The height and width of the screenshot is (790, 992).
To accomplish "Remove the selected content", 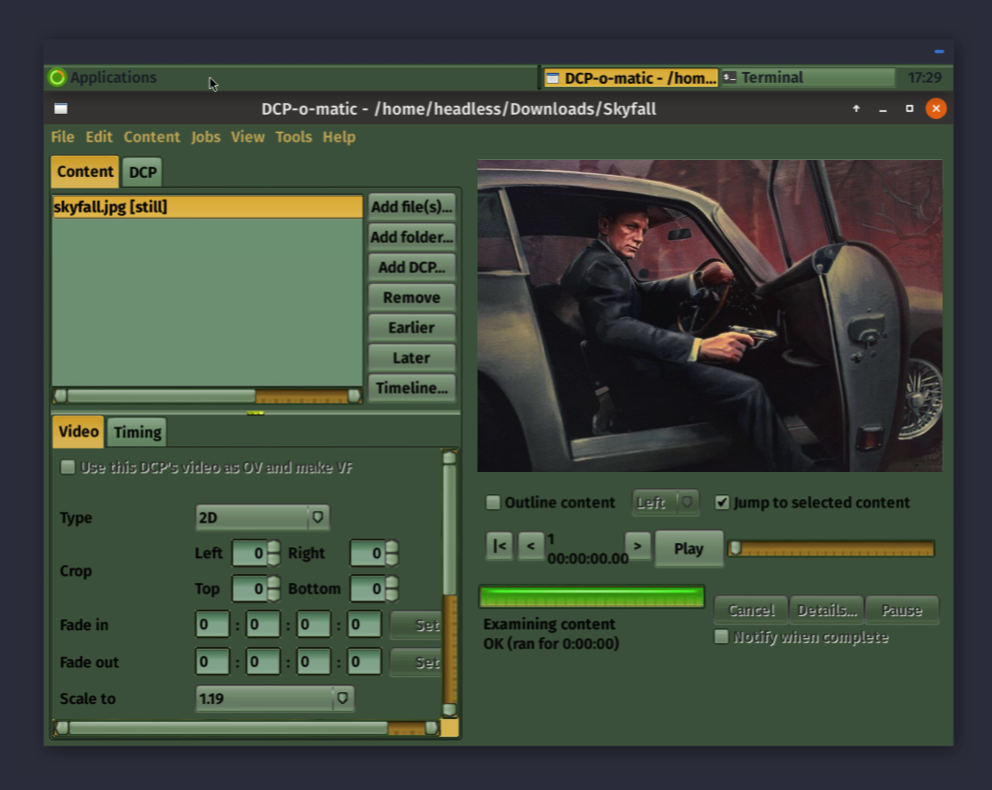I will tap(411, 298).
